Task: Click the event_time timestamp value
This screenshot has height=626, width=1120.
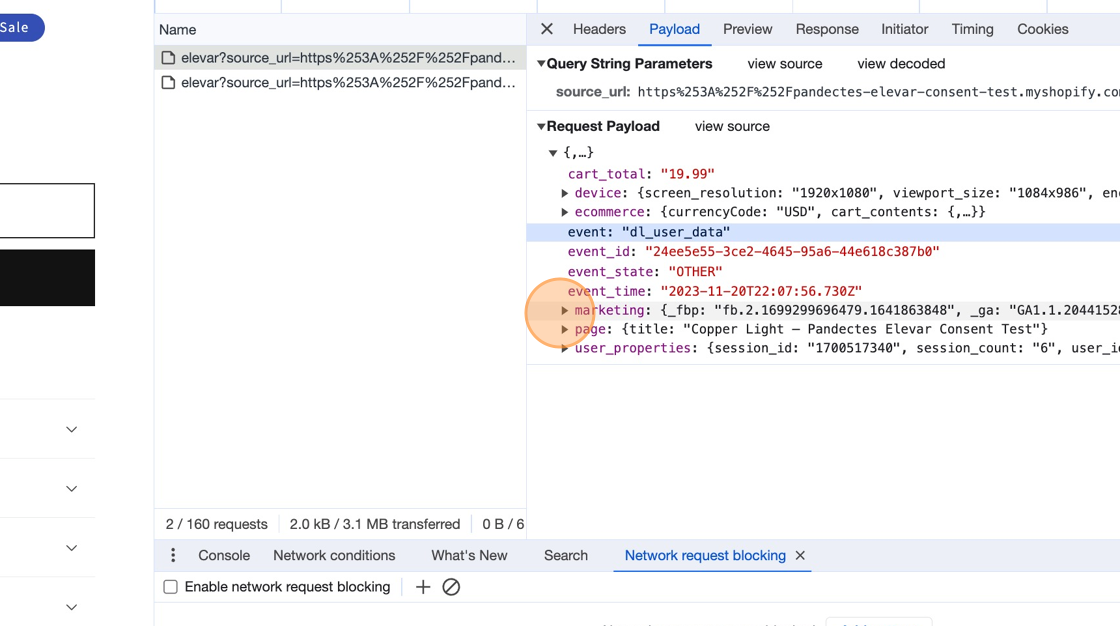Action: pos(761,291)
